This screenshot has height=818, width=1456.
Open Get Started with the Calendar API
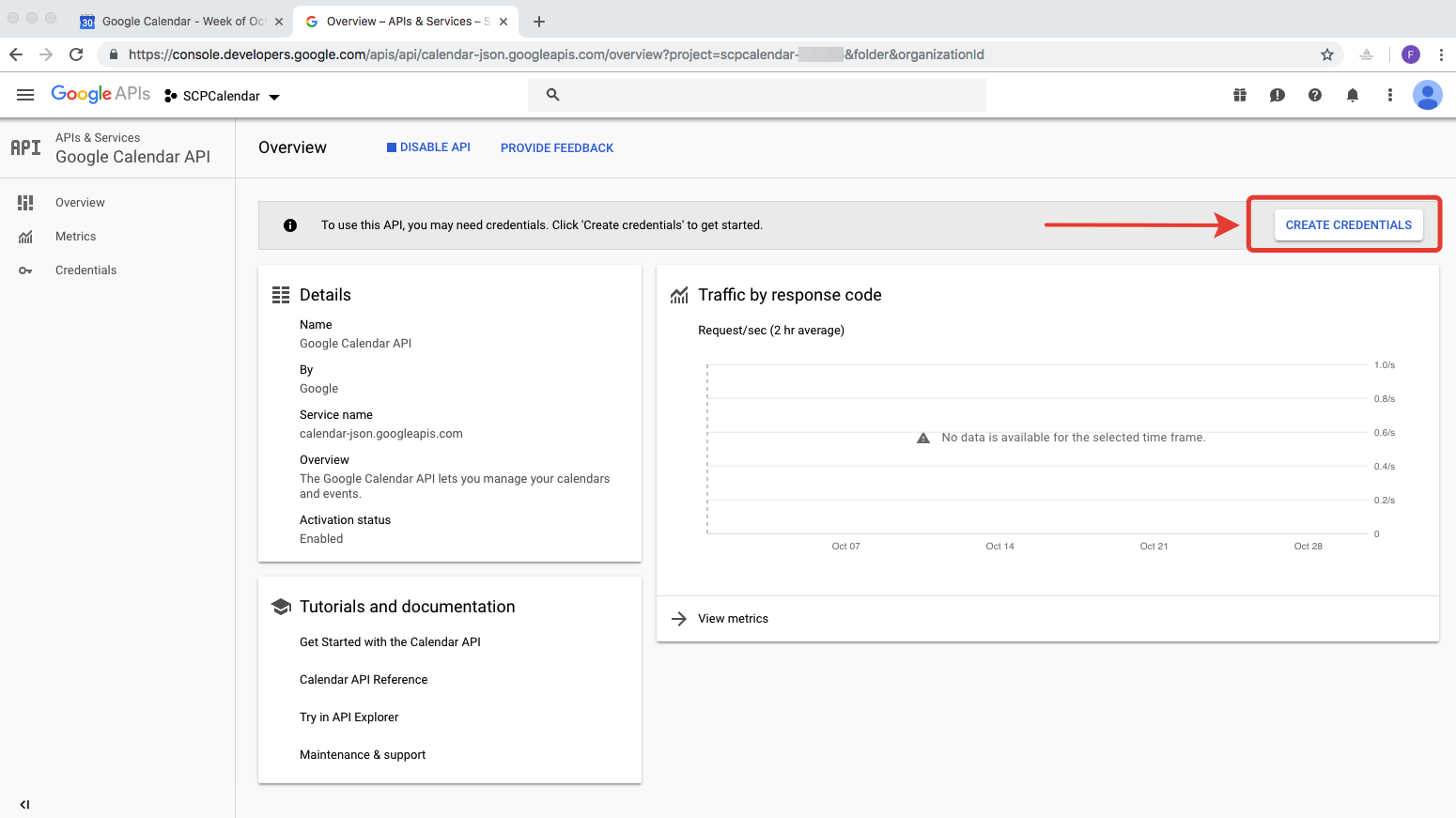(390, 642)
